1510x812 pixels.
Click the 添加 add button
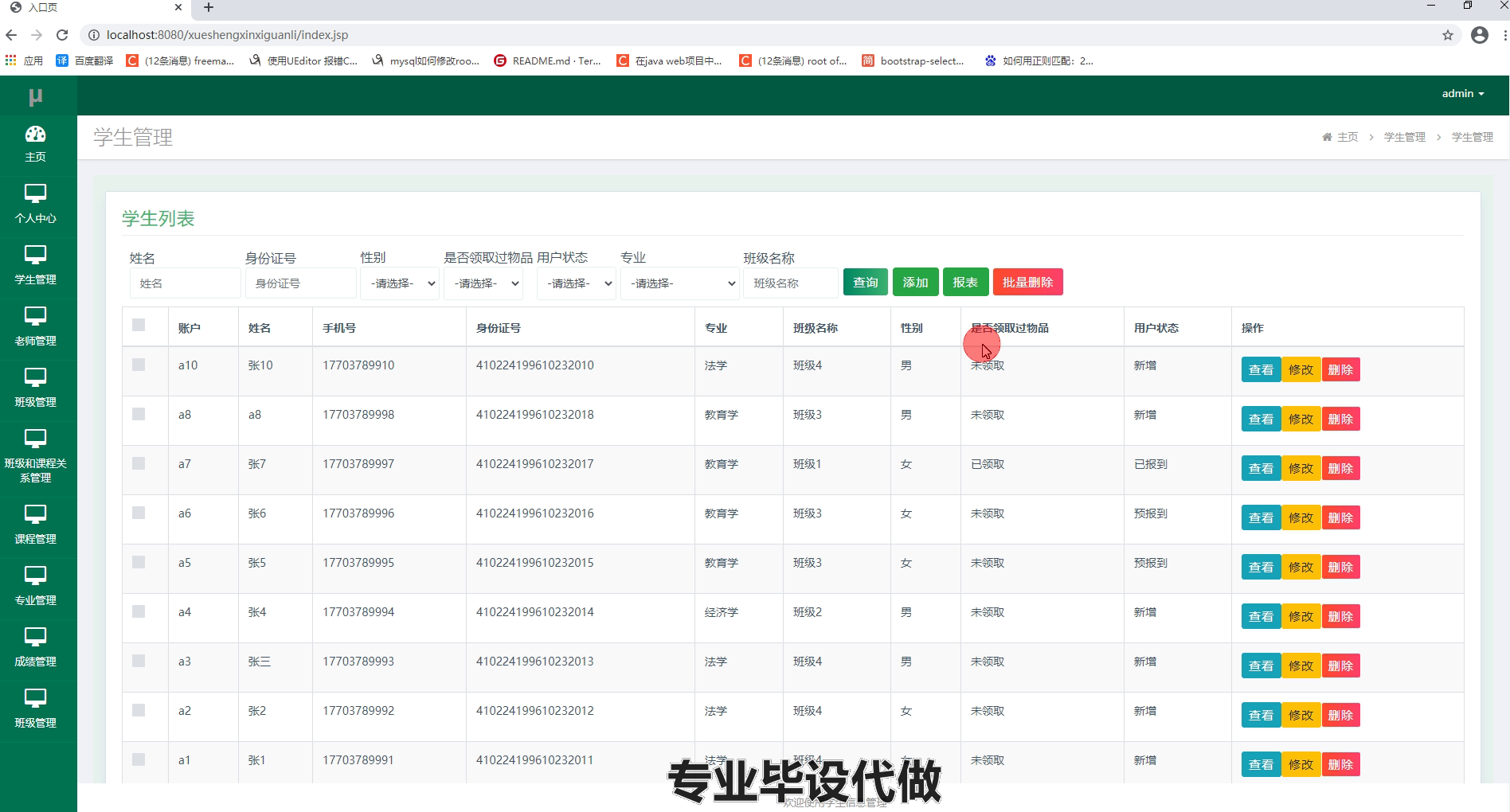tap(916, 283)
